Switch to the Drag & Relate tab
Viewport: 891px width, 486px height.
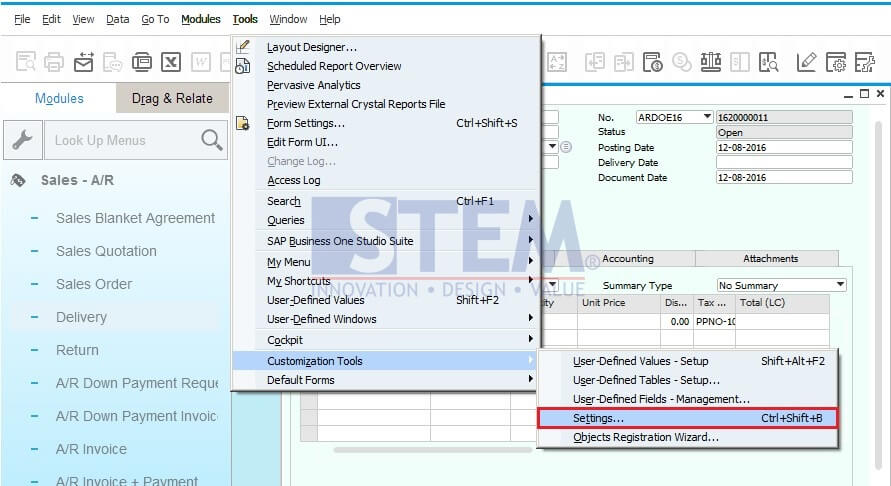click(x=172, y=98)
